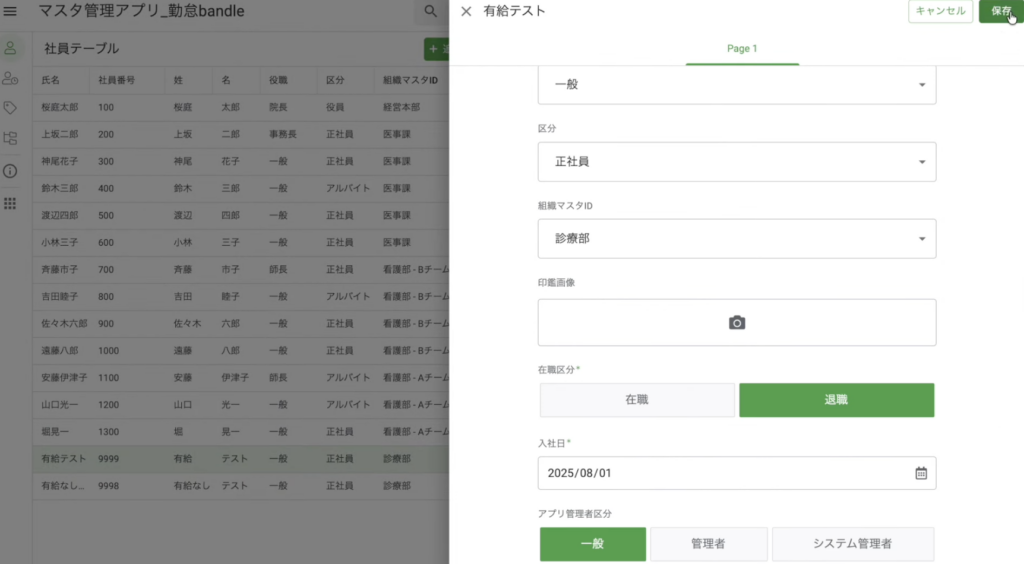
Task: Click the search magnifier icon
Action: [430, 11]
